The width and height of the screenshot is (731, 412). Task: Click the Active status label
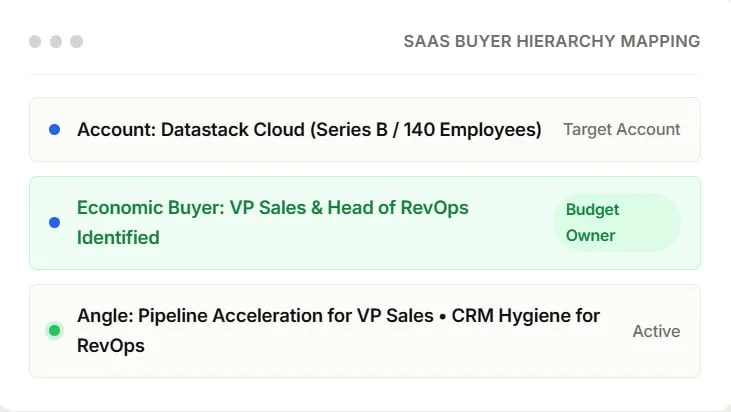[656, 331]
